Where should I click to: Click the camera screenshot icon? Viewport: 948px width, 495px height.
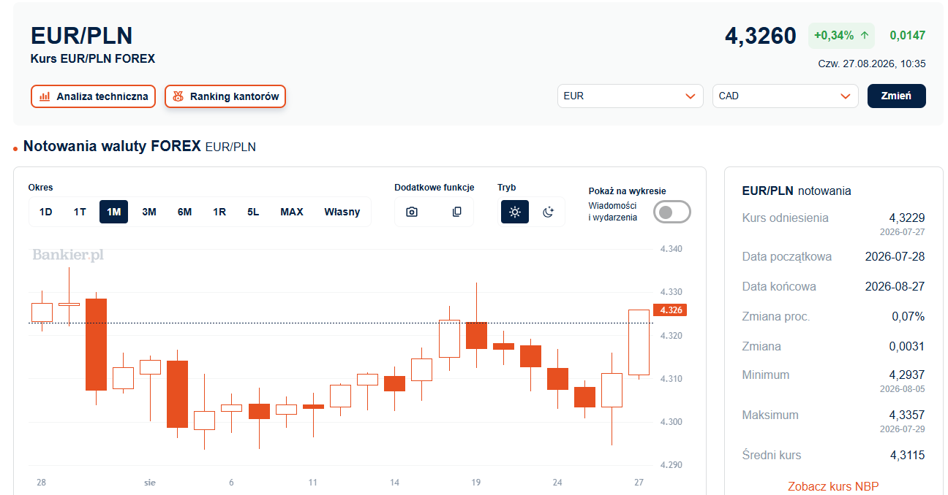[x=412, y=212]
